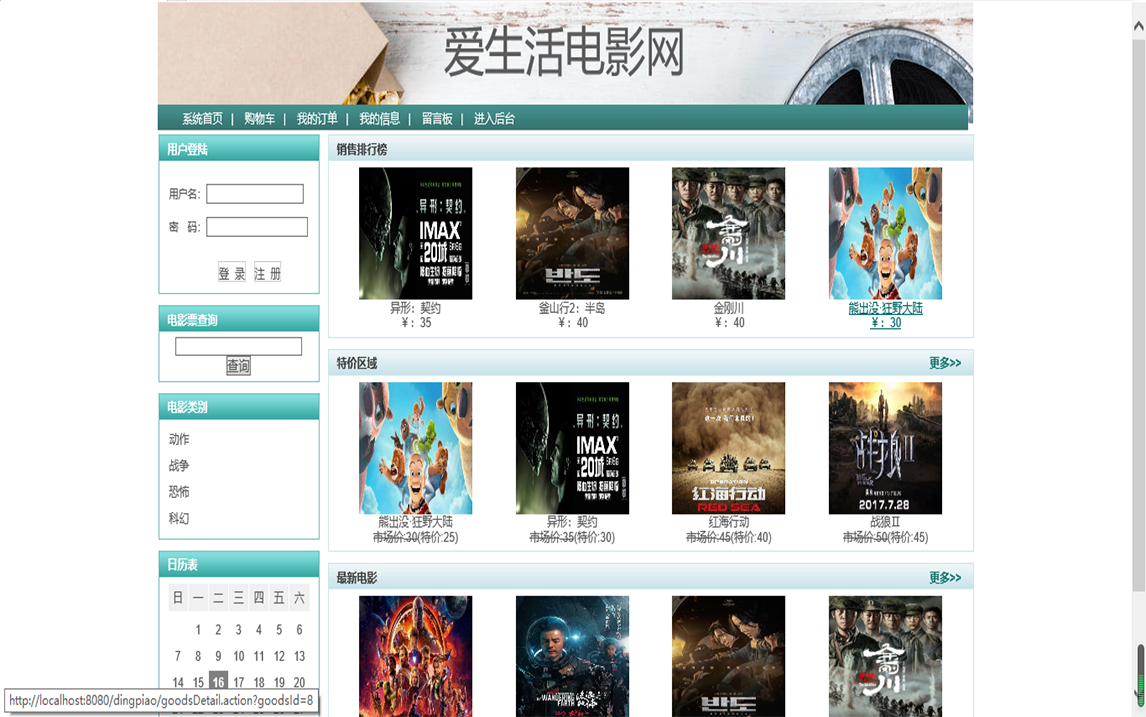This screenshot has height=717, width=1146.
Task: Open the 异形：契约 poster in 销售排行榜
Action: (415, 233)
